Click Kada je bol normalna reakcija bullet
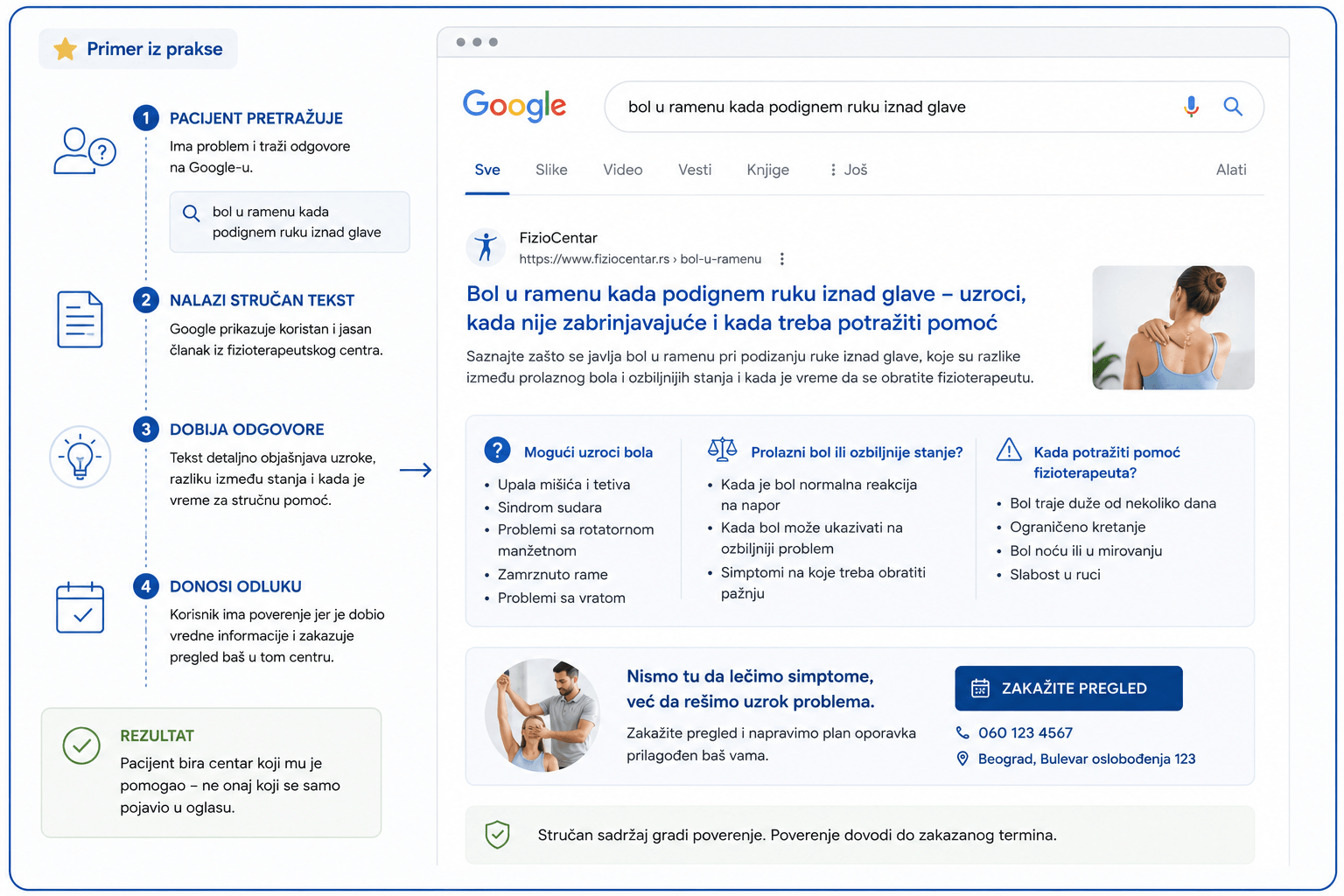 tap(819, 494)
